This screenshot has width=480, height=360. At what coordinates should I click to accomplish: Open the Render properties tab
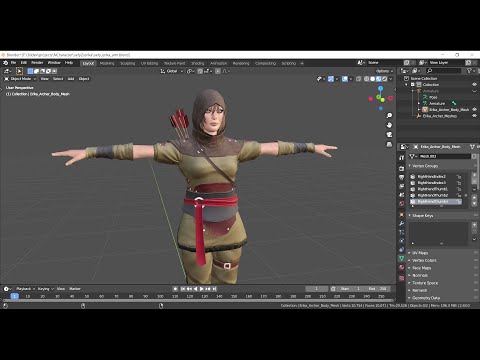coord(402,169)
